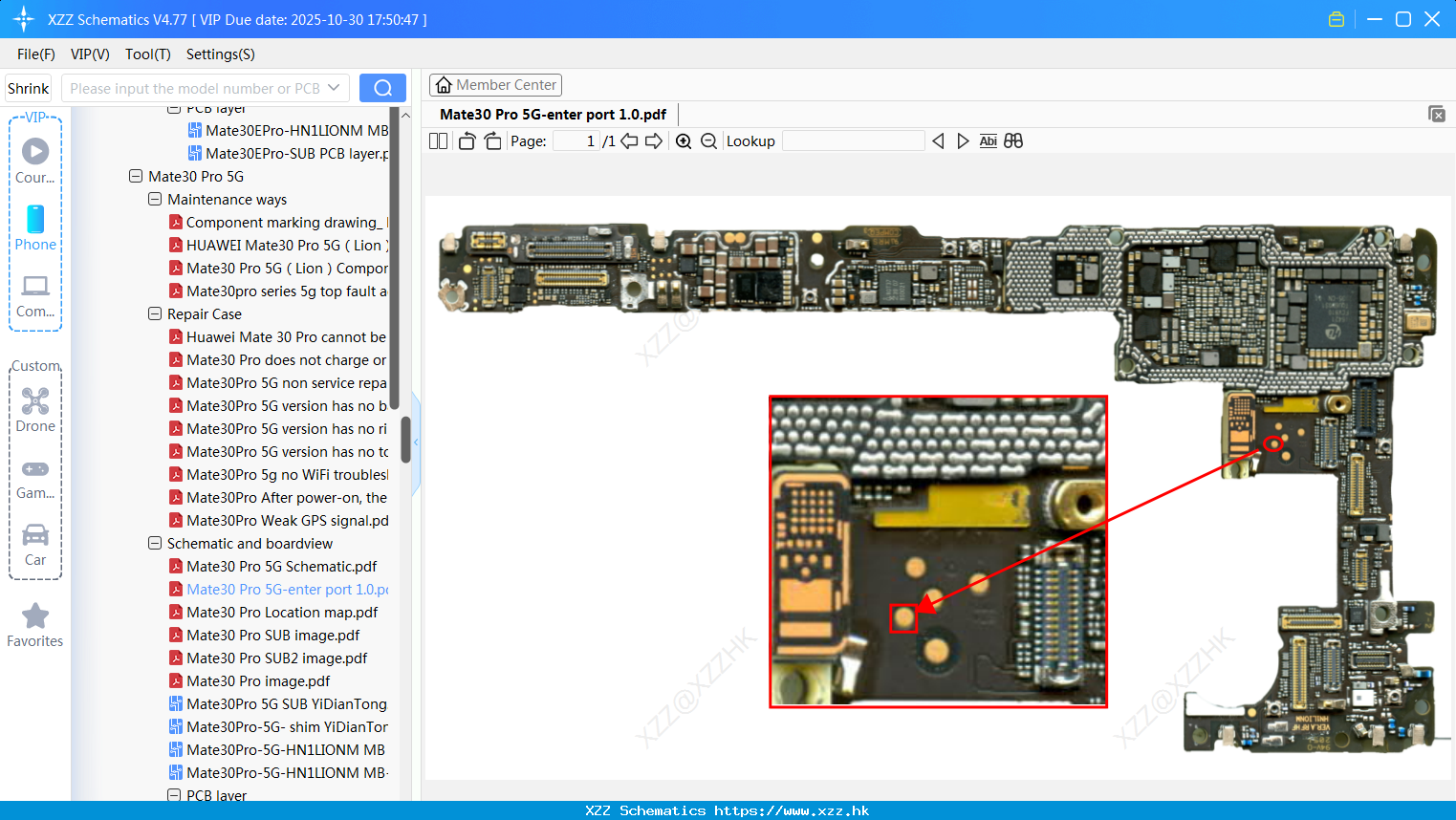Open Mate30 Pro Location map.pdf
This screenshot has width=1456, height=820.
point(273,612)
